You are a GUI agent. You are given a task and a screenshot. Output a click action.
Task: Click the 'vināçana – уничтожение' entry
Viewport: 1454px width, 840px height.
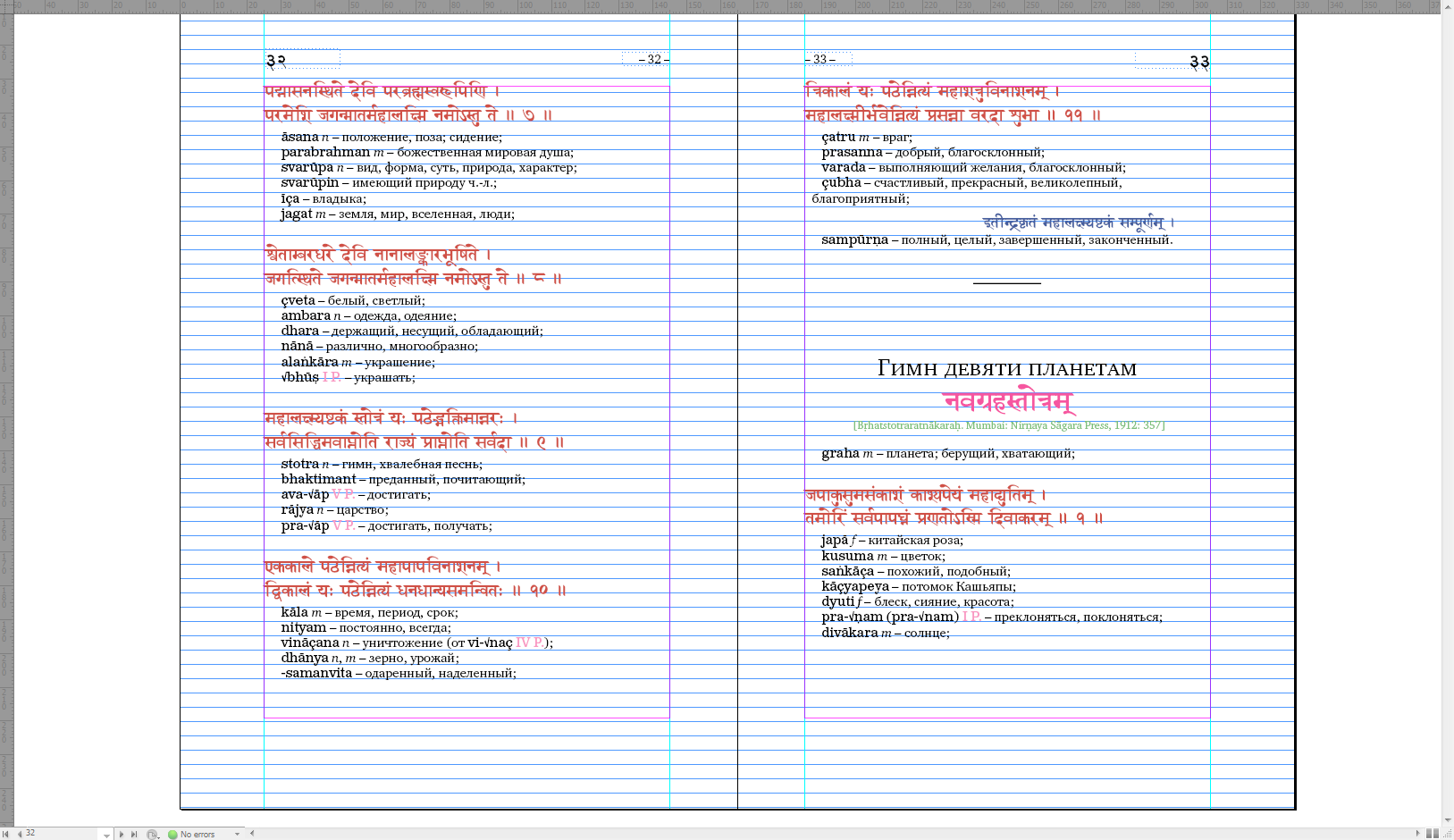coord(416,643)
